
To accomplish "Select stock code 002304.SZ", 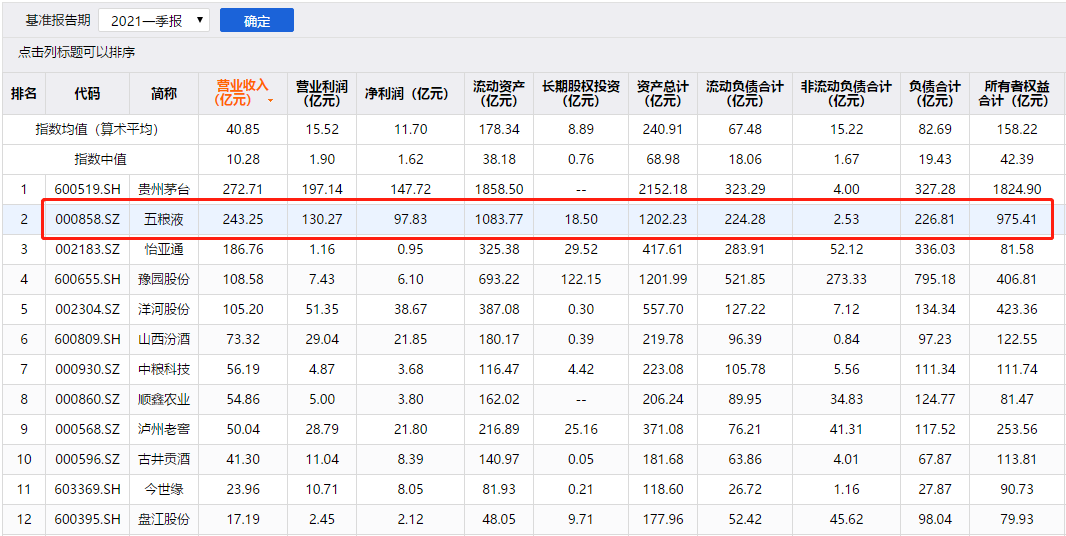I will click(87, 309).
